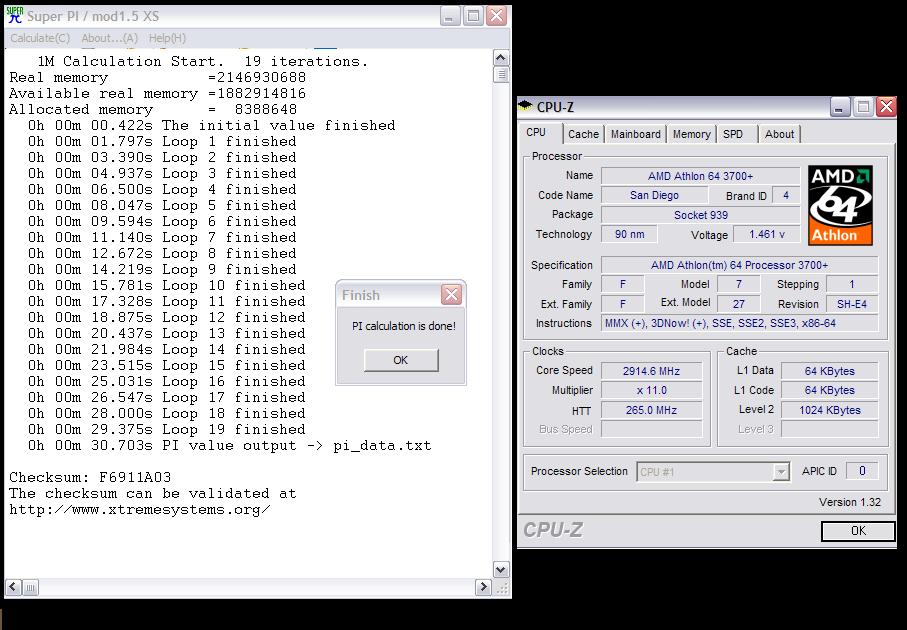Click the Multiplier value x 11.0

[651, 390]
